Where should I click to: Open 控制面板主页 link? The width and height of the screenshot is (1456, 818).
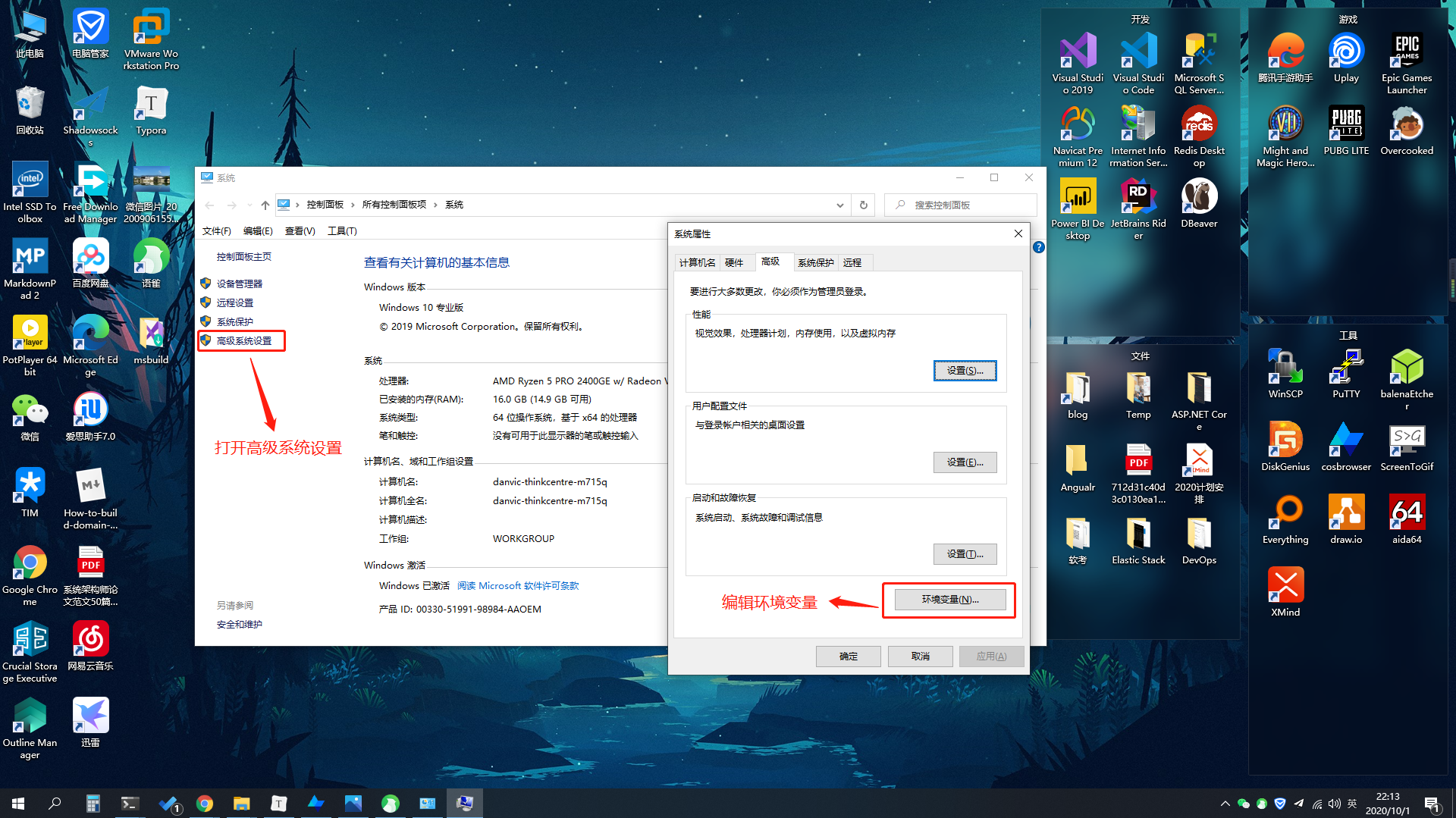point(243,257)
